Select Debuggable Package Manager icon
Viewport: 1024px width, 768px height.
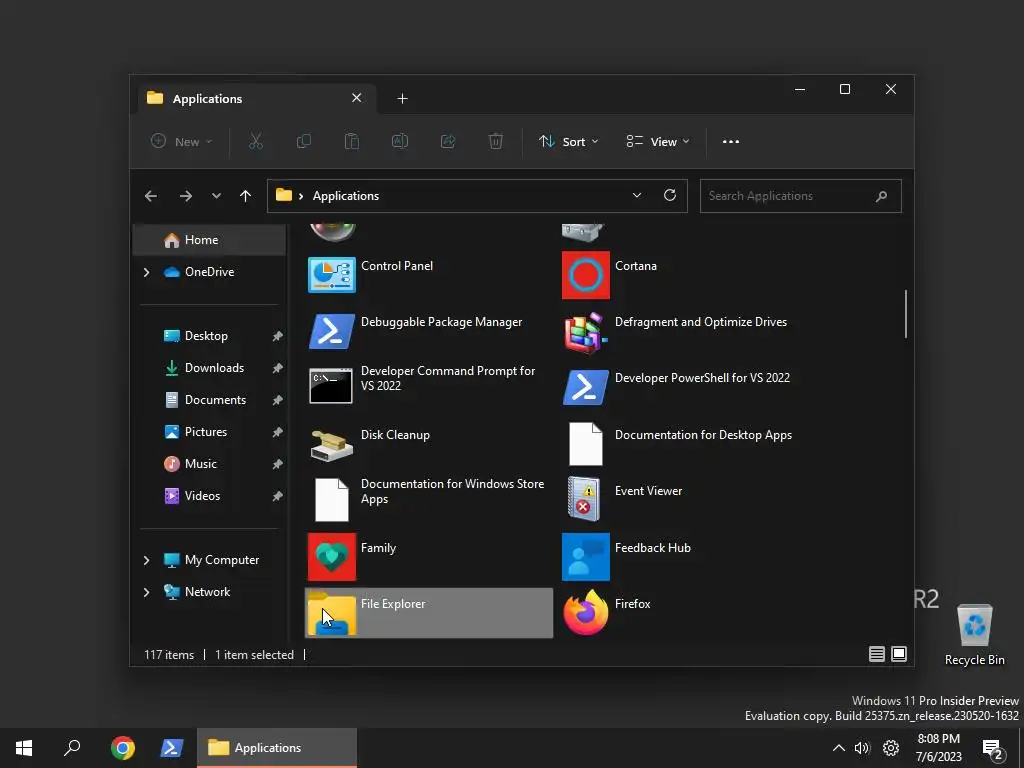332,331
